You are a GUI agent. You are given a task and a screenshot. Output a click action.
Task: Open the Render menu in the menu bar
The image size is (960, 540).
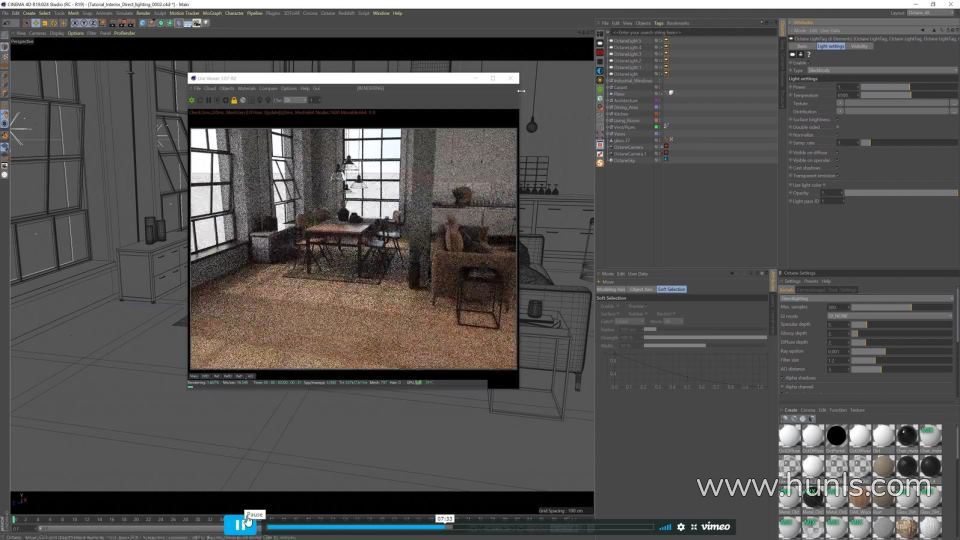pyautogui.click(x=143, y=13)
